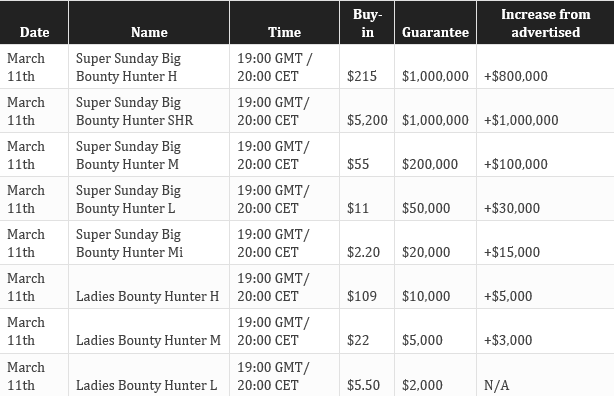
Task: Click the $200,000 guarantee value
Action: [x=430, y=164]
